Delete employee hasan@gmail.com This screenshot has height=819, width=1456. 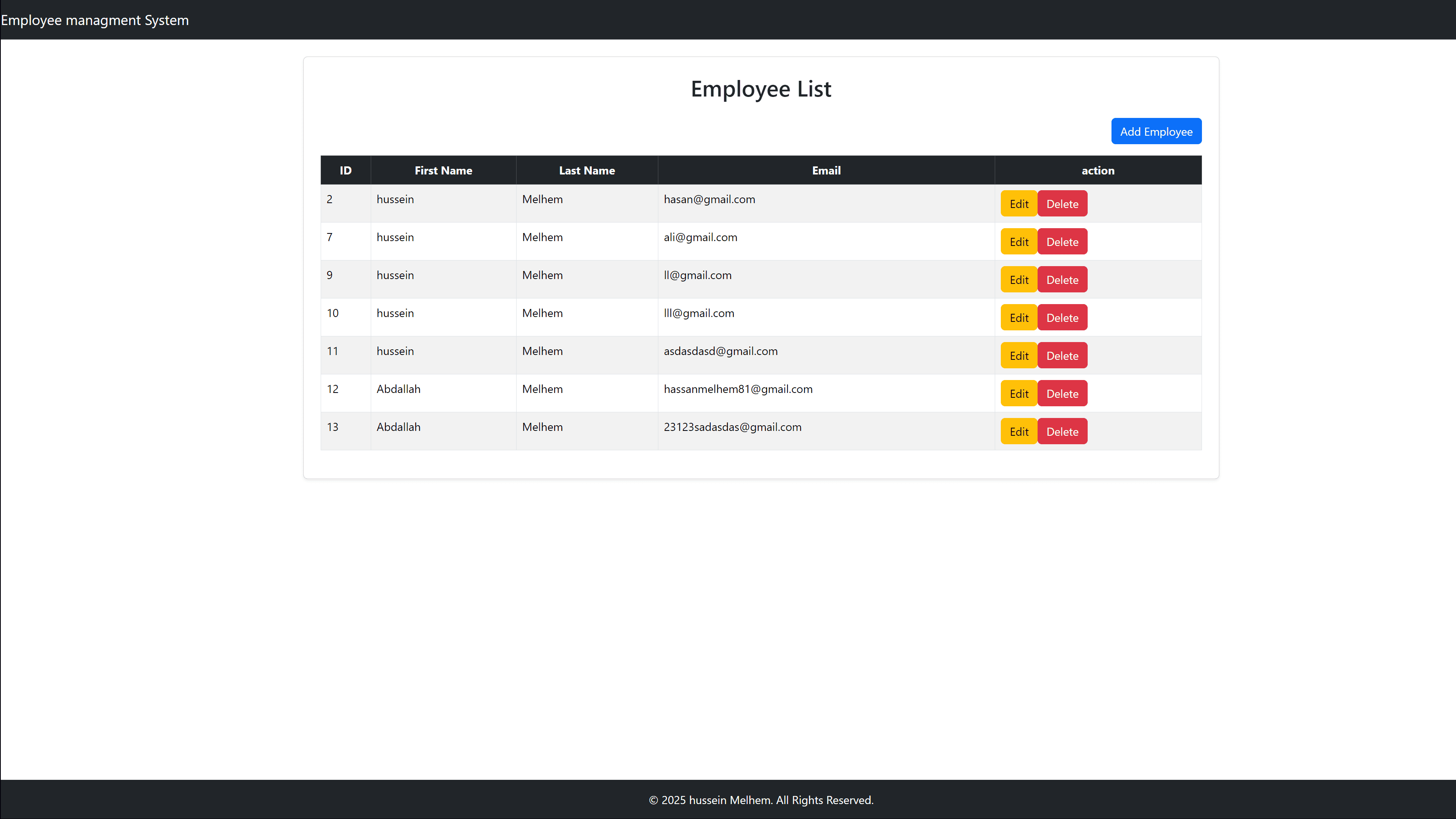click(x=1061, y=204)
